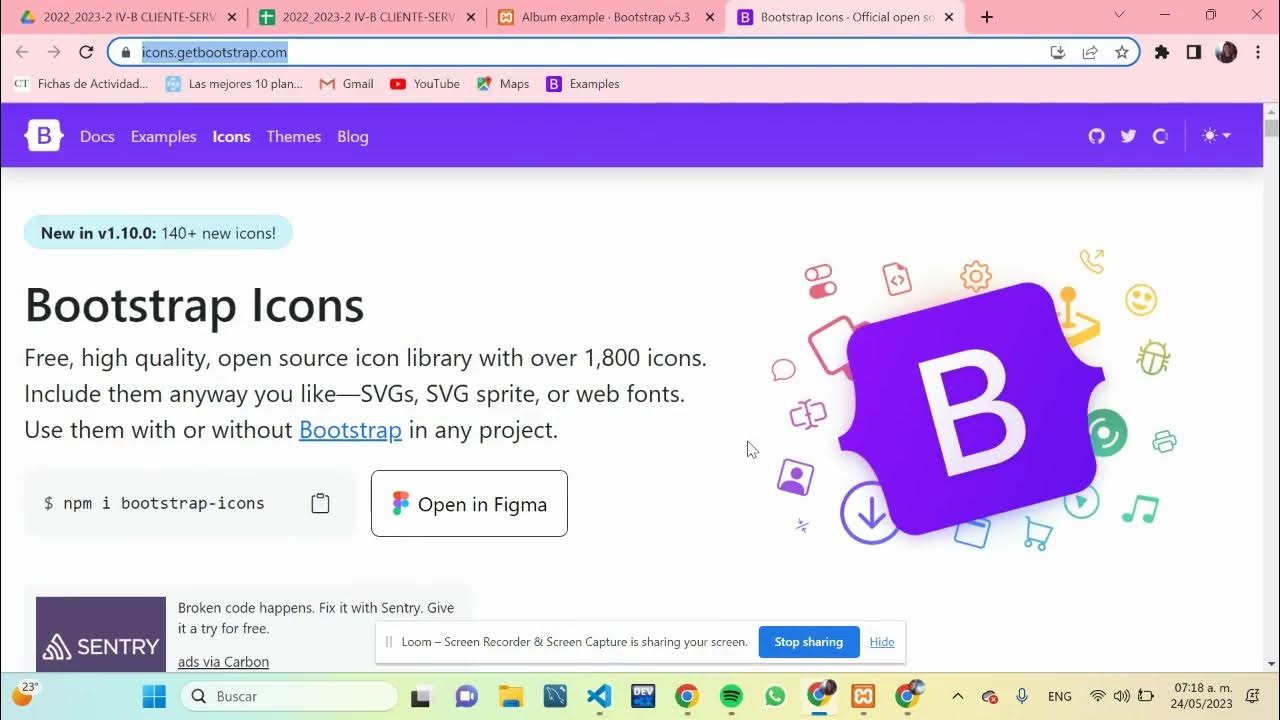Viewport: 1280px width, 720px height.
Task: Open the Examples bookmark
Action: point(583,84)
